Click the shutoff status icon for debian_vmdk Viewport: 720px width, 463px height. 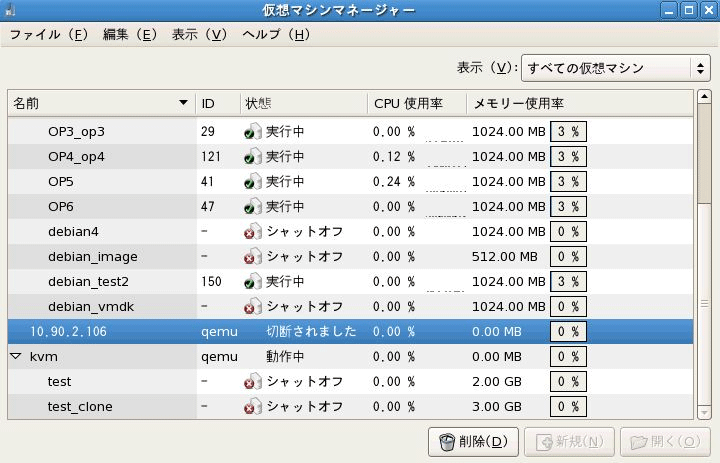pos(253,306)
